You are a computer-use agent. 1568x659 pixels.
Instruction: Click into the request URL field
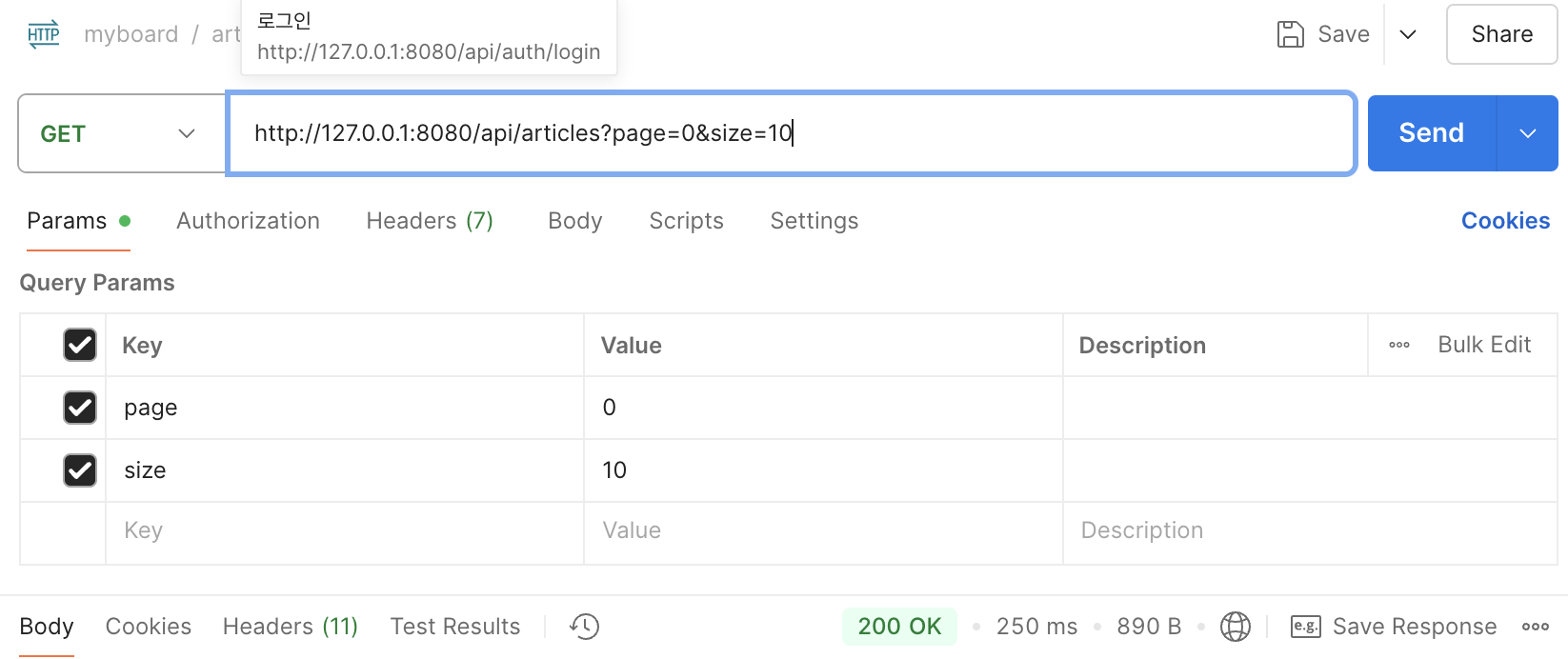tap(1048, 133)
